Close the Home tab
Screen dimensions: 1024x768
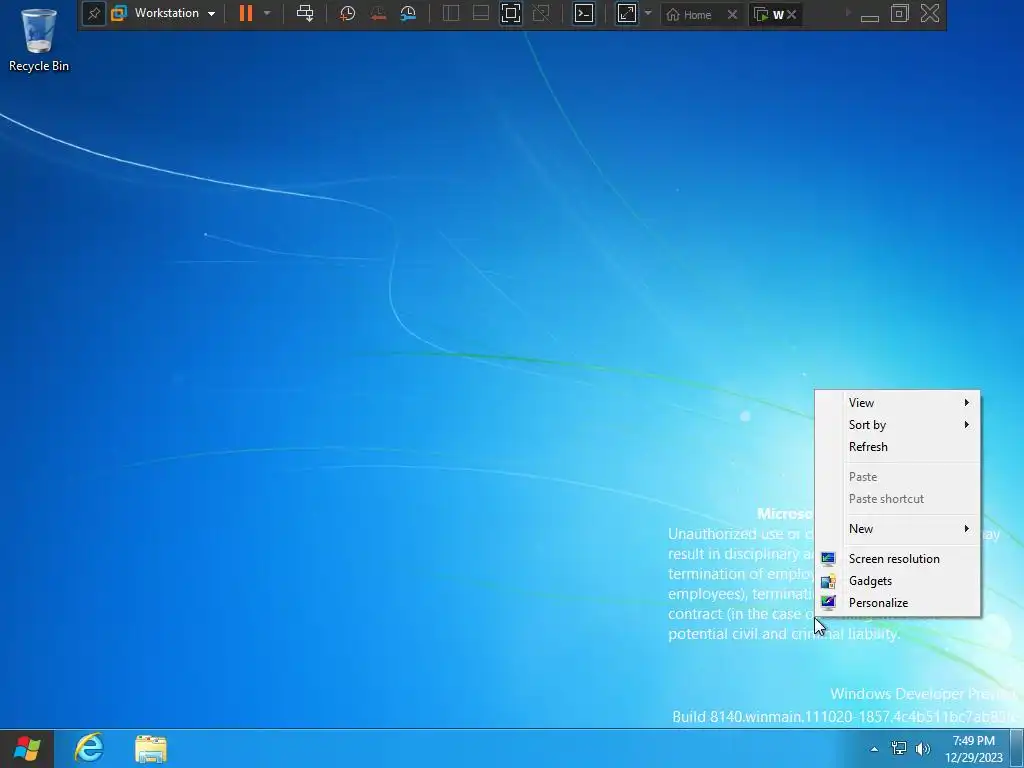[x=732, y=14]
